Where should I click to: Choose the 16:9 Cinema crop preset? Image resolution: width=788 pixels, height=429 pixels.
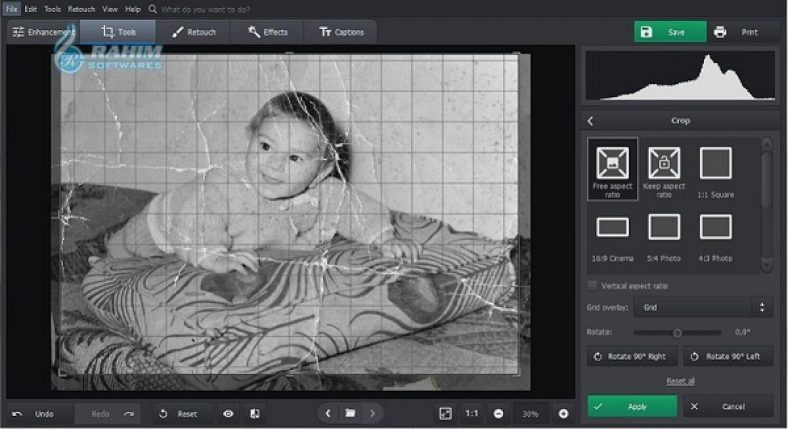tap(612, 227)
